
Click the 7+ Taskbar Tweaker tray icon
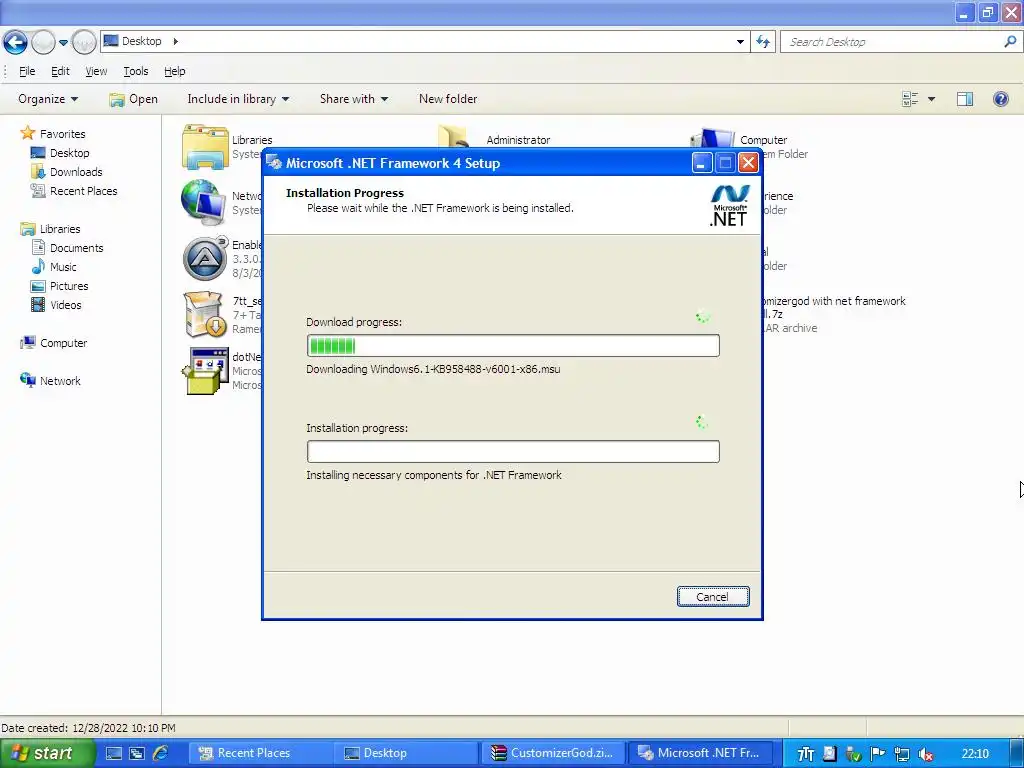[x=805, y=754]
